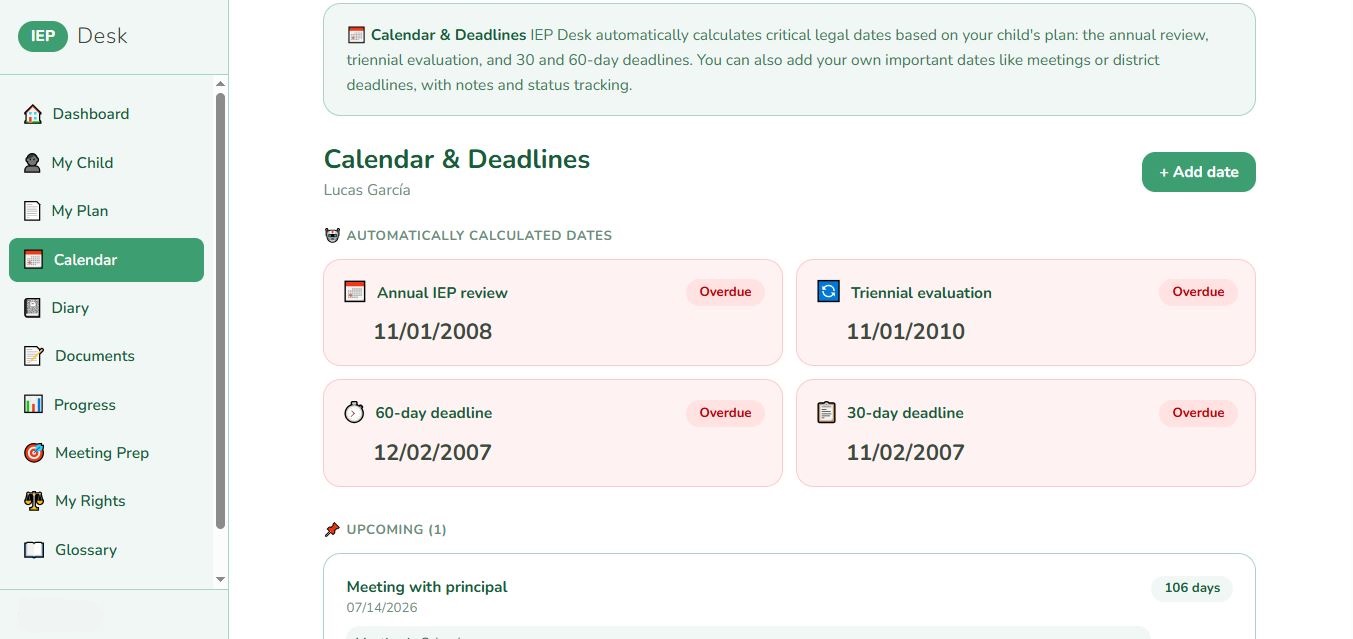Select the Documents pencil icon
Screen dimensions: 1353x639
click(x=33, y=356)
